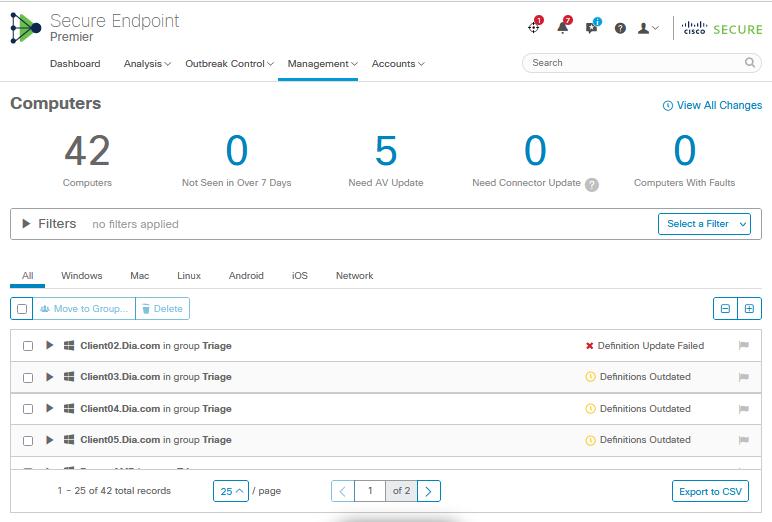Check the Client02.Dia.com checkbox
Screen dimensions: 772x522
(x=28, y=346)
